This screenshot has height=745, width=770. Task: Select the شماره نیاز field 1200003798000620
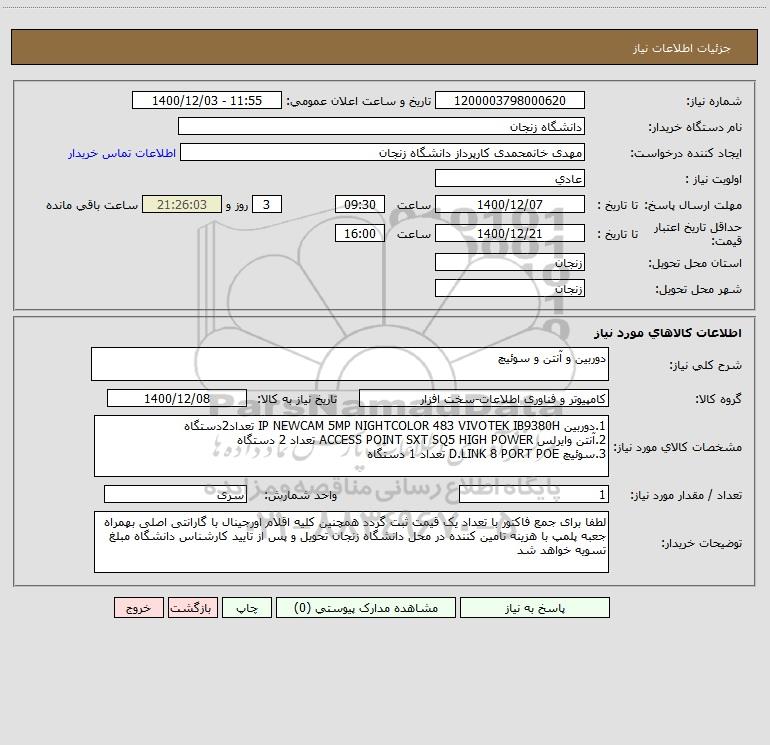coord(510,100)
